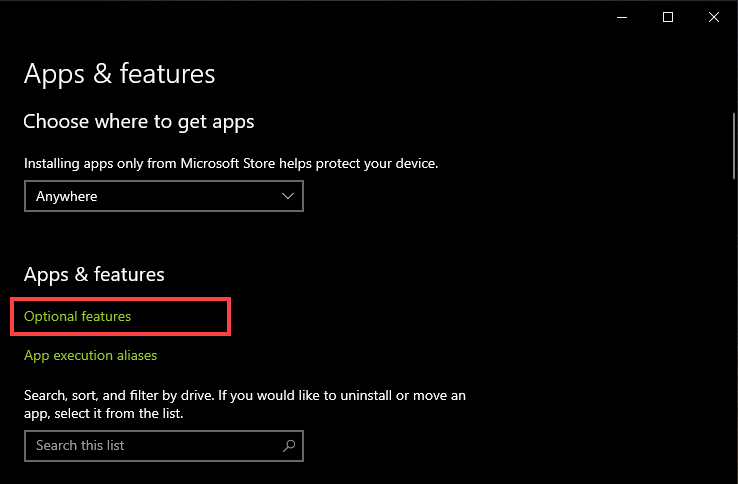The width and height of the screenshot is (738, 484).
Task: Click the empty title bar area of the window
Action: coord(300,17)
